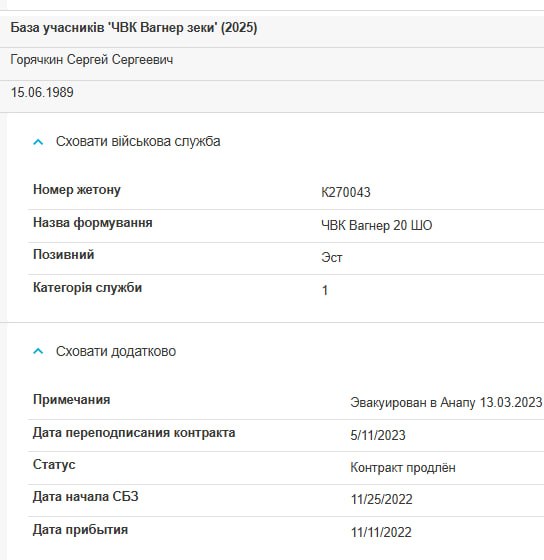
Task: Click 'Сховати військова служба' label
Action: (138, 141)
